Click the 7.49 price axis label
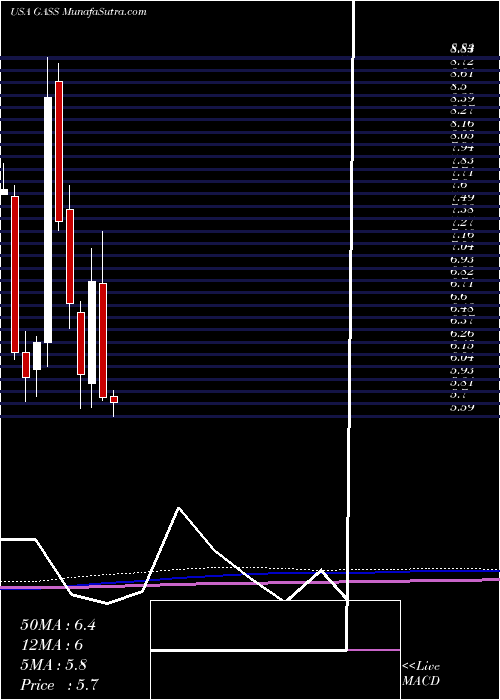Viewport: 500px width, 700px height. point(462,197)
